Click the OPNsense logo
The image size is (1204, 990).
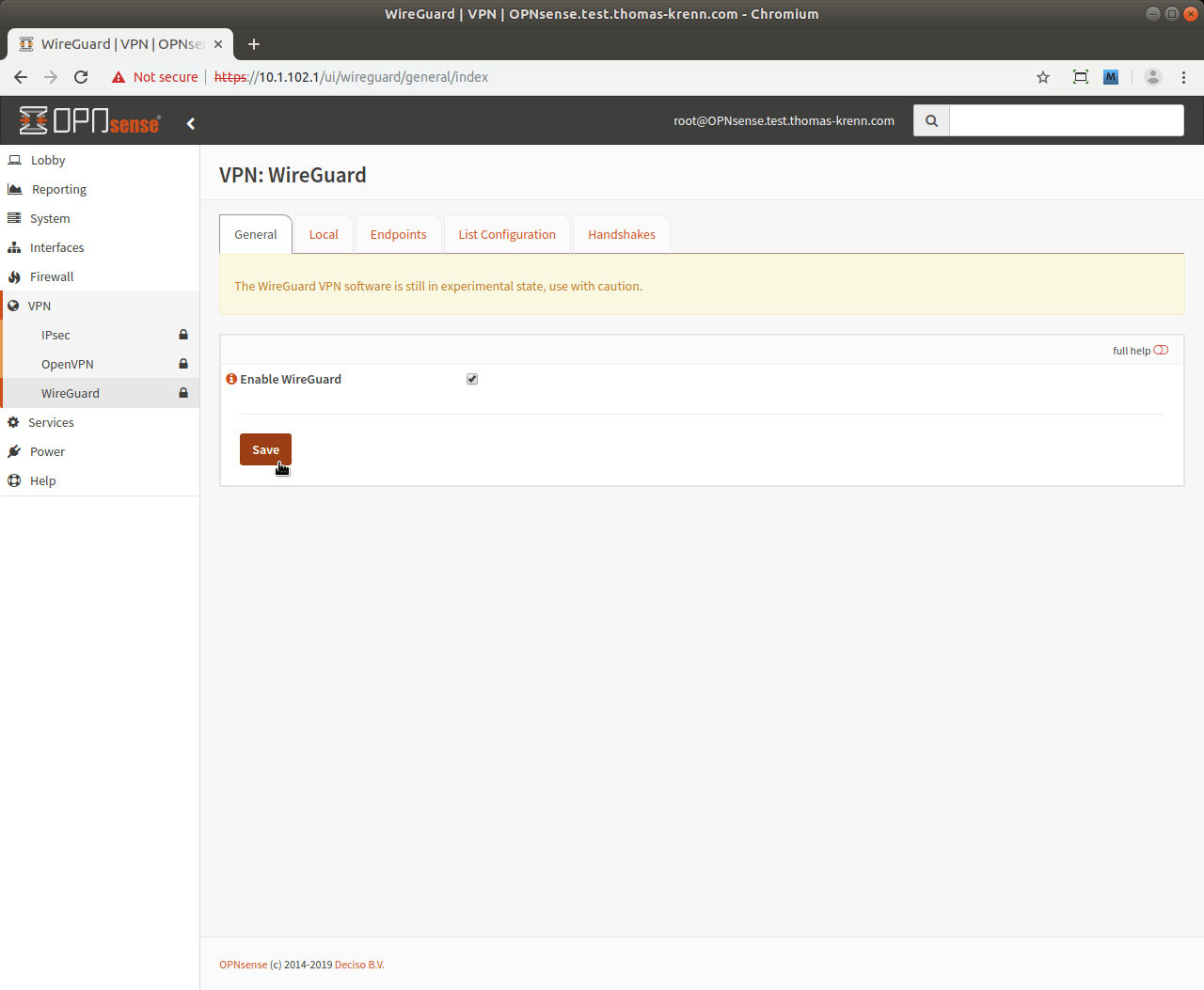tap(89, 121)
